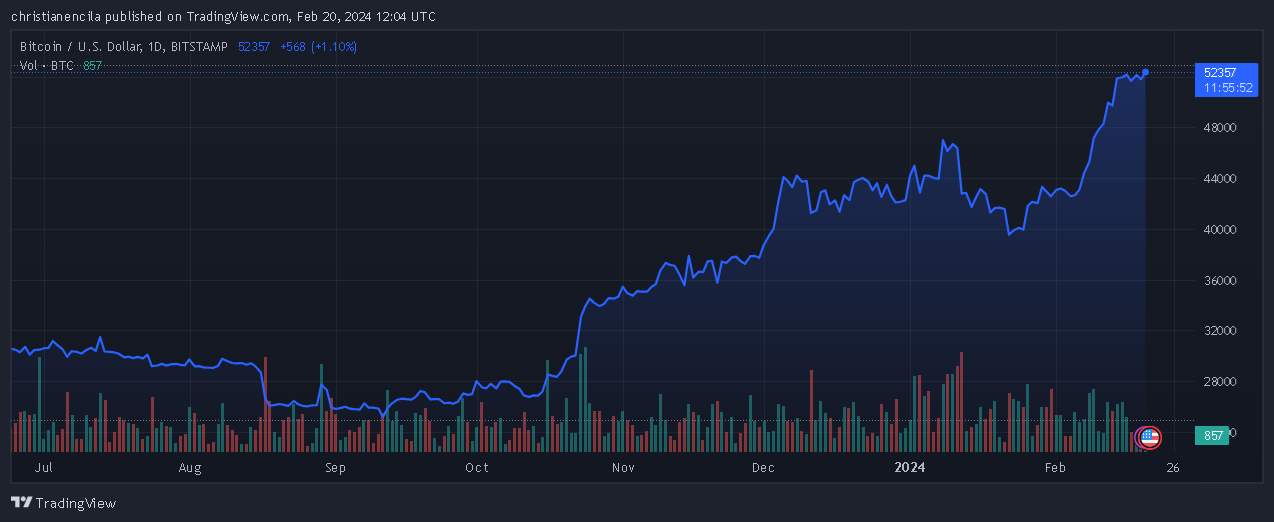Select the Bitcoin / U.S. Dollar legend title
Viewport: 1274px width, 522px height.
pos(124,46)
